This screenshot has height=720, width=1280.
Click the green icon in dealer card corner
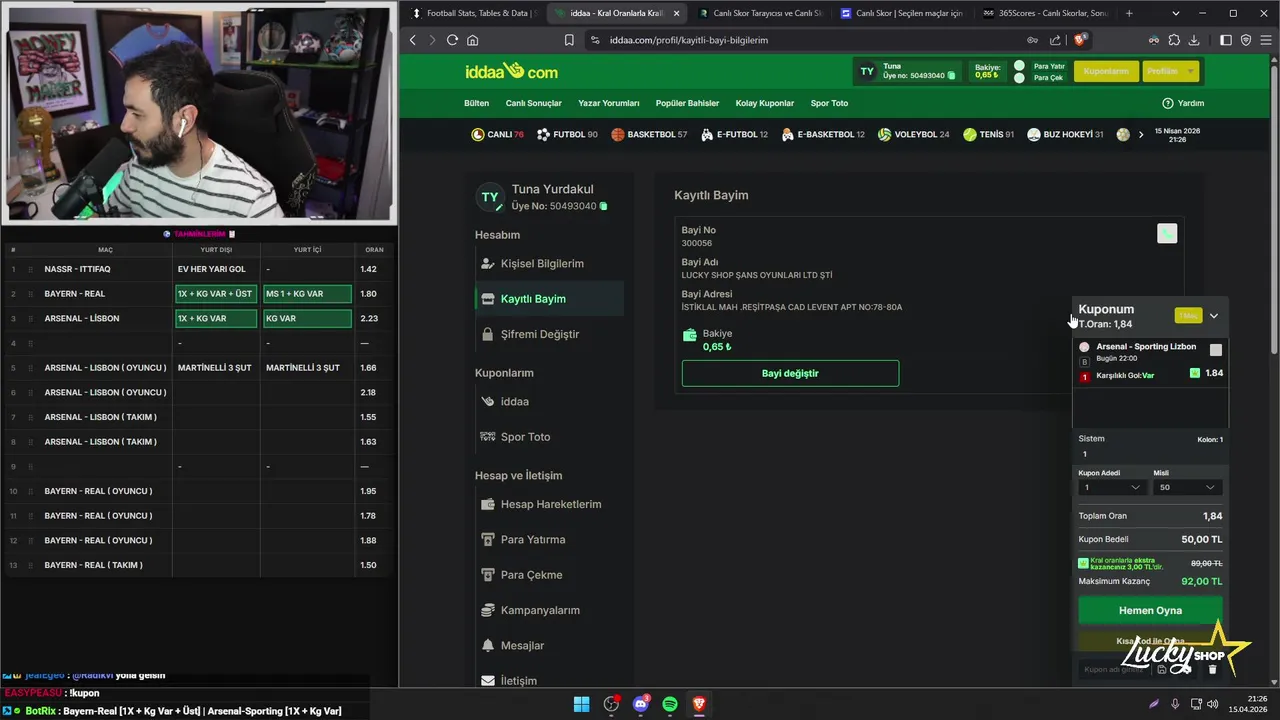click(x=1167, y=233)
